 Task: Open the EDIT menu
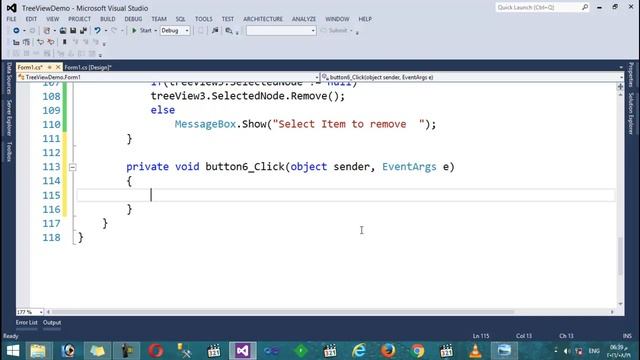31,19
